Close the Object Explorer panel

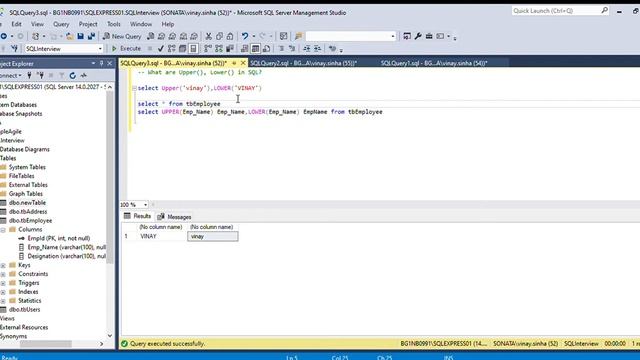click(109, 64)
